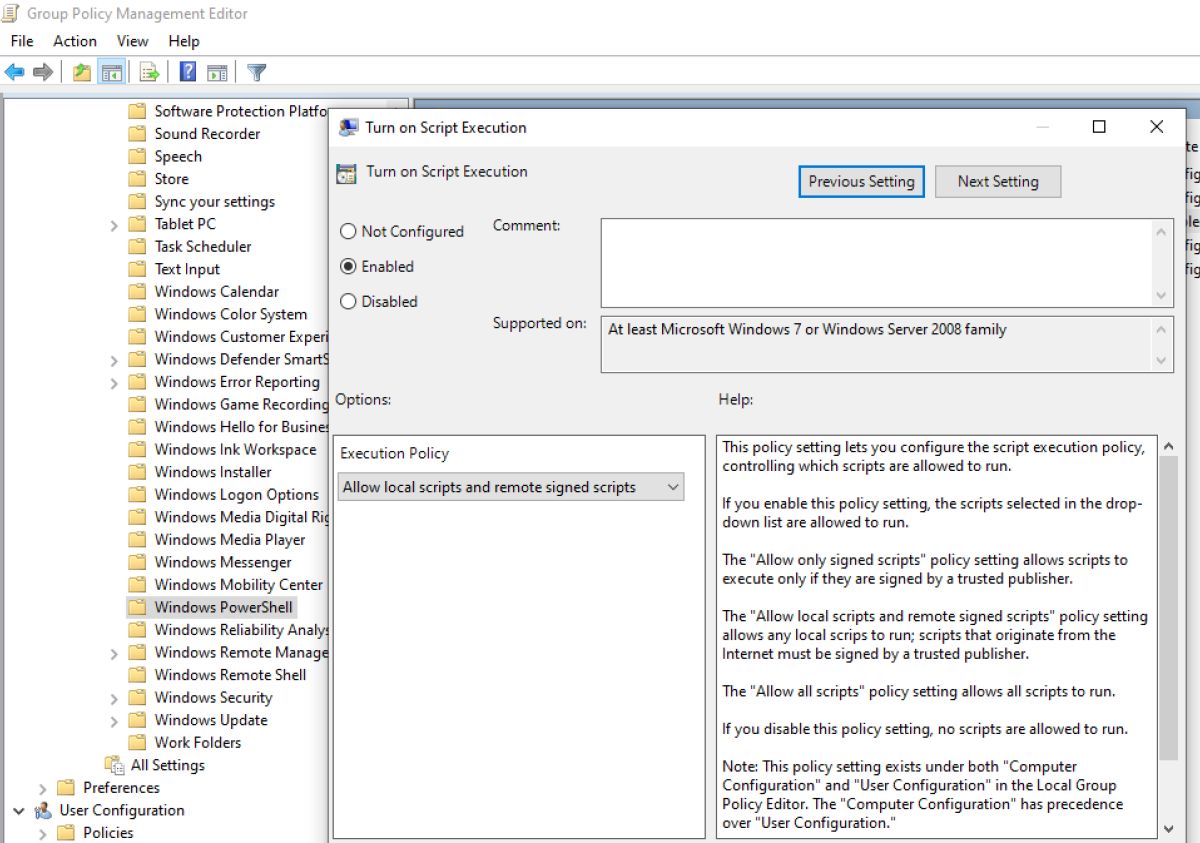Click the Sound Recorder folder icon
The image size is (1200, 843).
point(137,134)
